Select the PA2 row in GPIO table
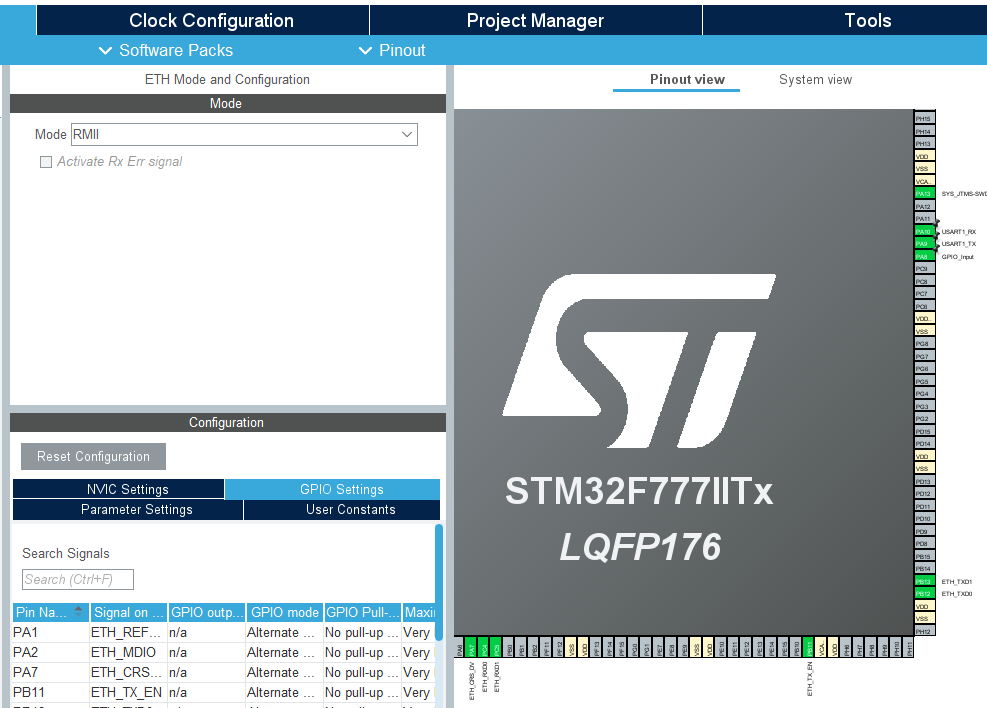Viewport: 987px width, 708px height. click(x=223, y=652)
